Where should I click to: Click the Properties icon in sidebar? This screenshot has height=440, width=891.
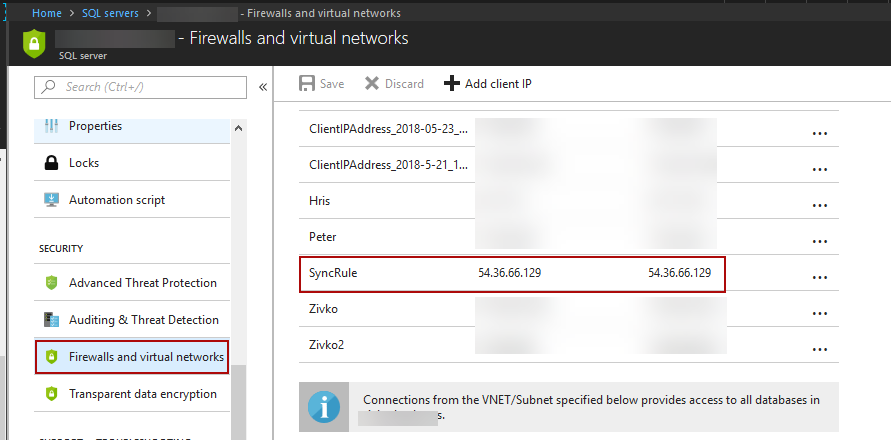(x=51, y=127)
